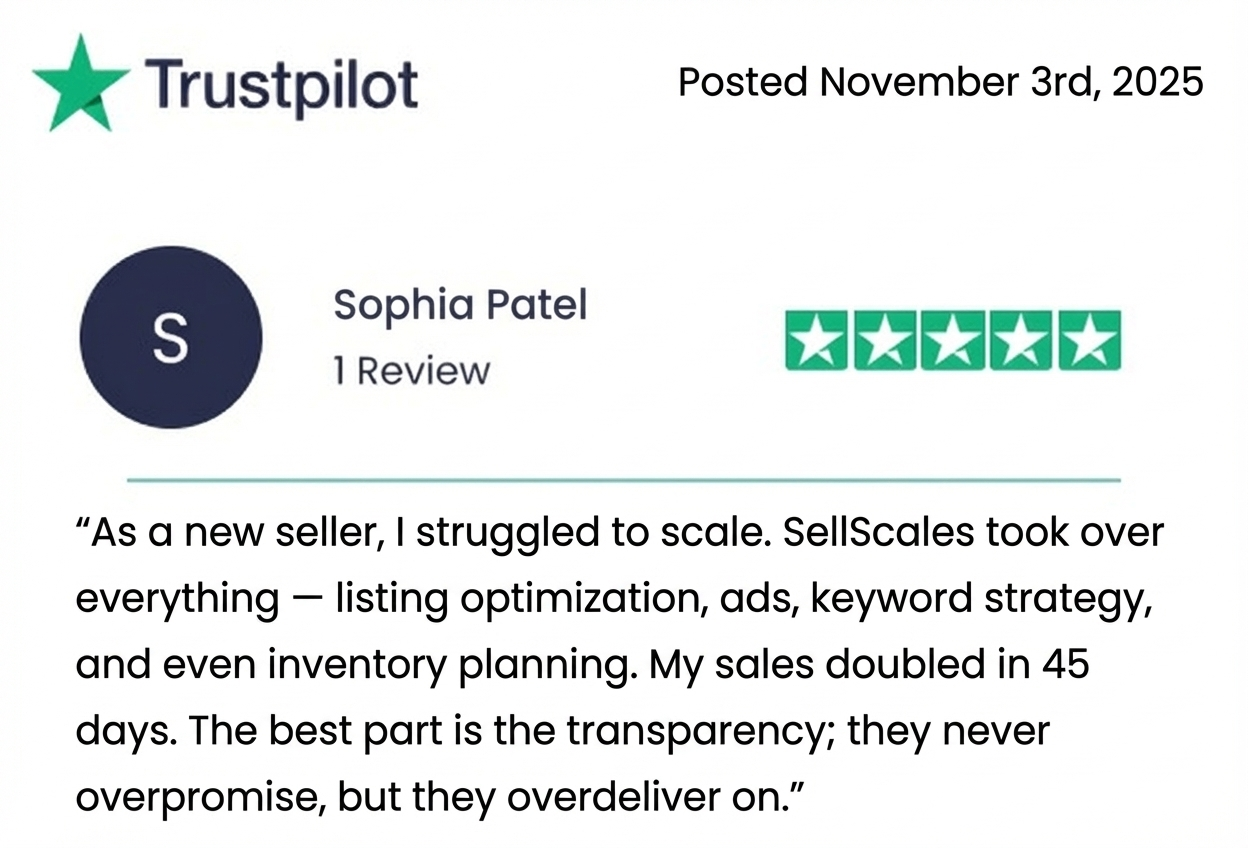This screenshot has height=848, width=1248.
Task: Open the round S profile avatar
Action: click(171, 337)
